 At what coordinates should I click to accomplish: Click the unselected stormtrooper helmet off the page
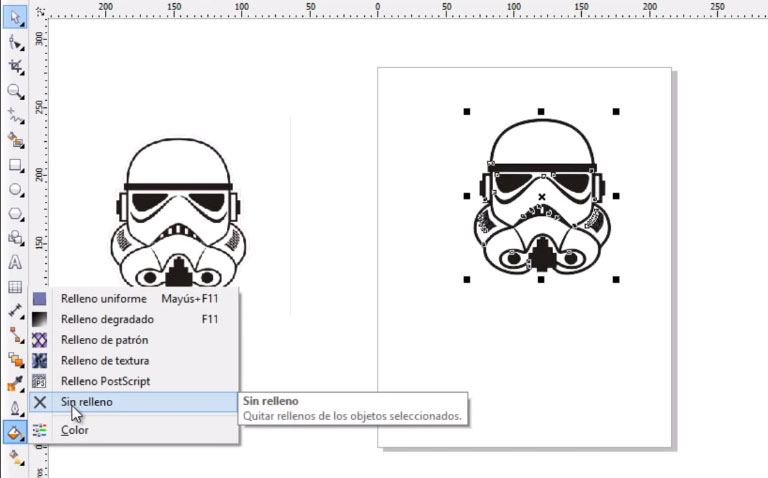tap(178, 213)
